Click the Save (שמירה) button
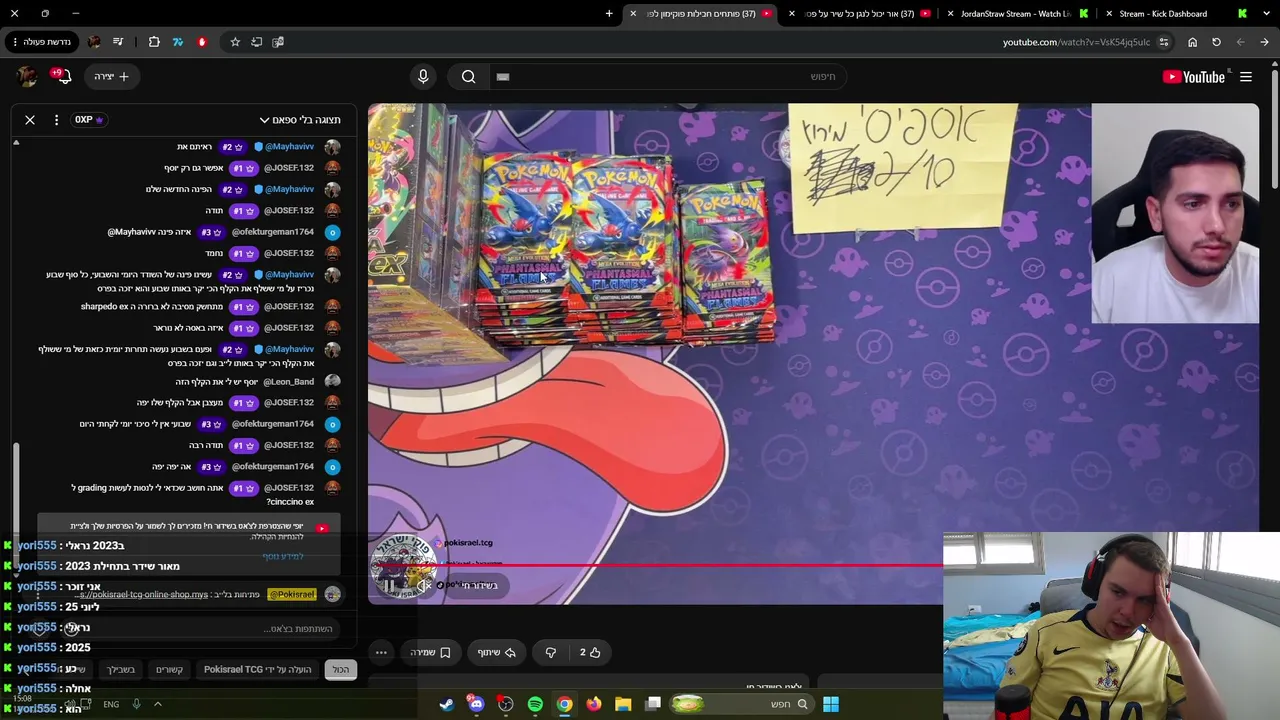The image size is (1280, 720). 431,653
